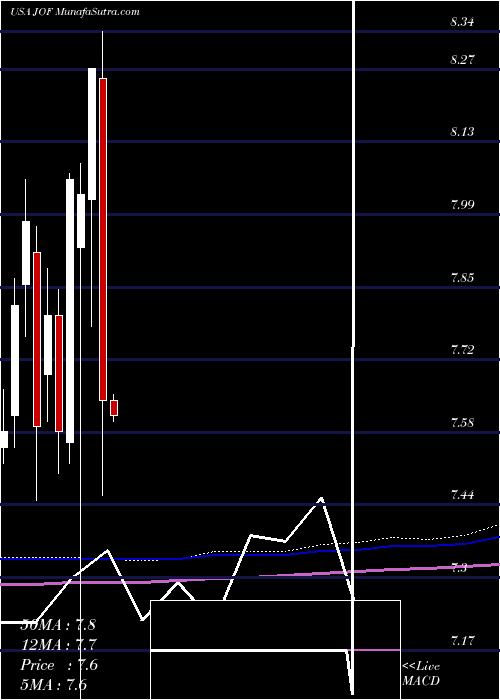Viewport: 500px width, 700px height.
Task: Click the tallest red candlestick body
Action: click(103, 239)
